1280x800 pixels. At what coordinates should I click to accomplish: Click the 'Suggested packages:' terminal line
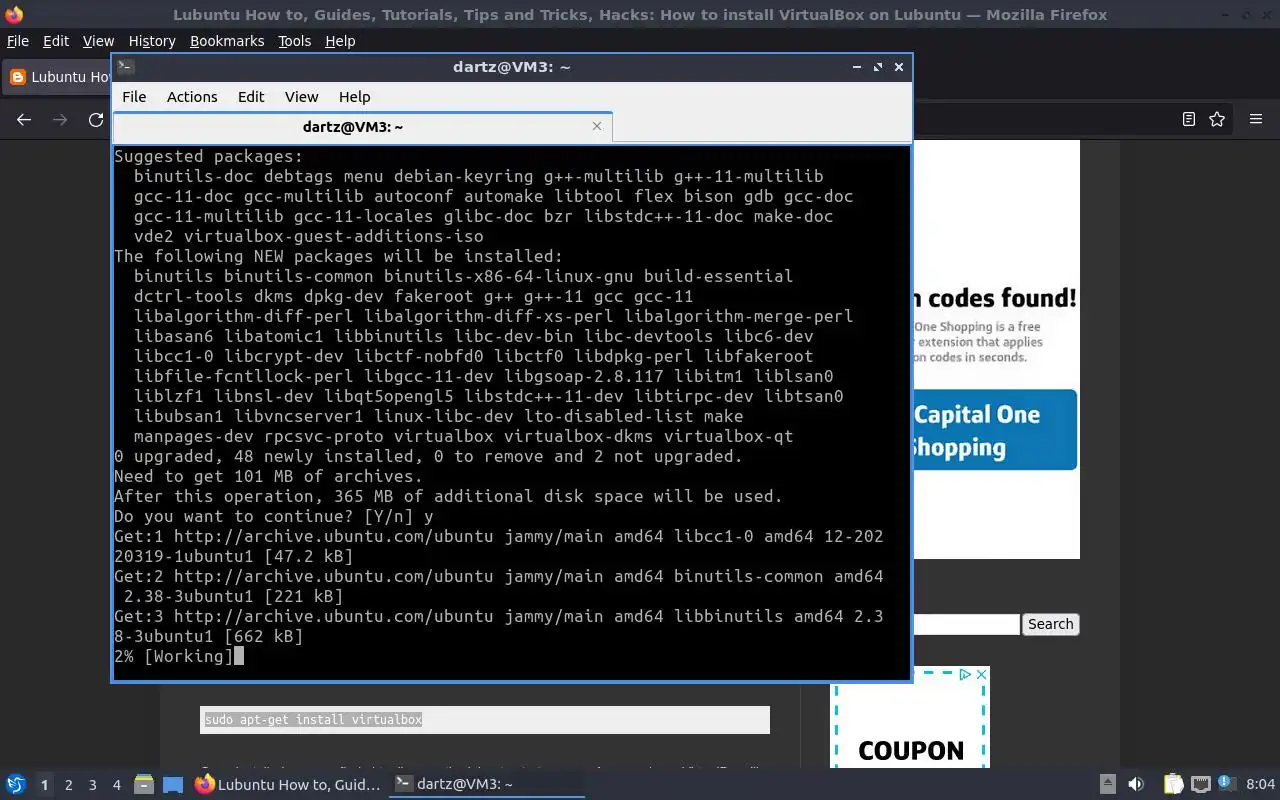coord(208,156)
